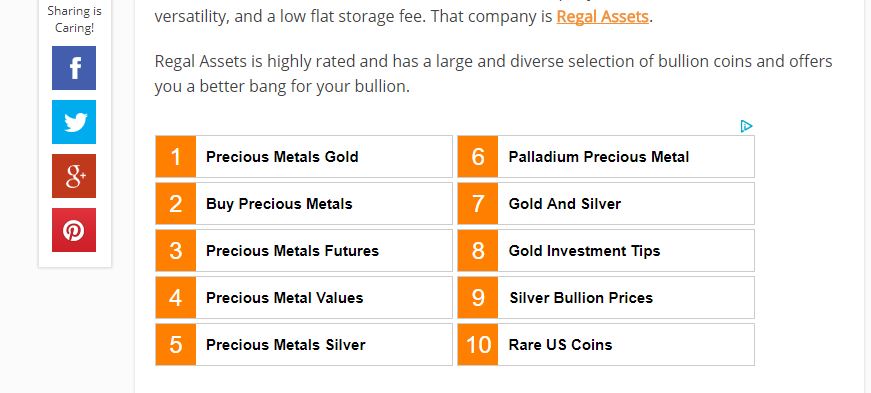Share the page on Google Plus
Screen dimensions: 871x393
[x=74, y=176]
